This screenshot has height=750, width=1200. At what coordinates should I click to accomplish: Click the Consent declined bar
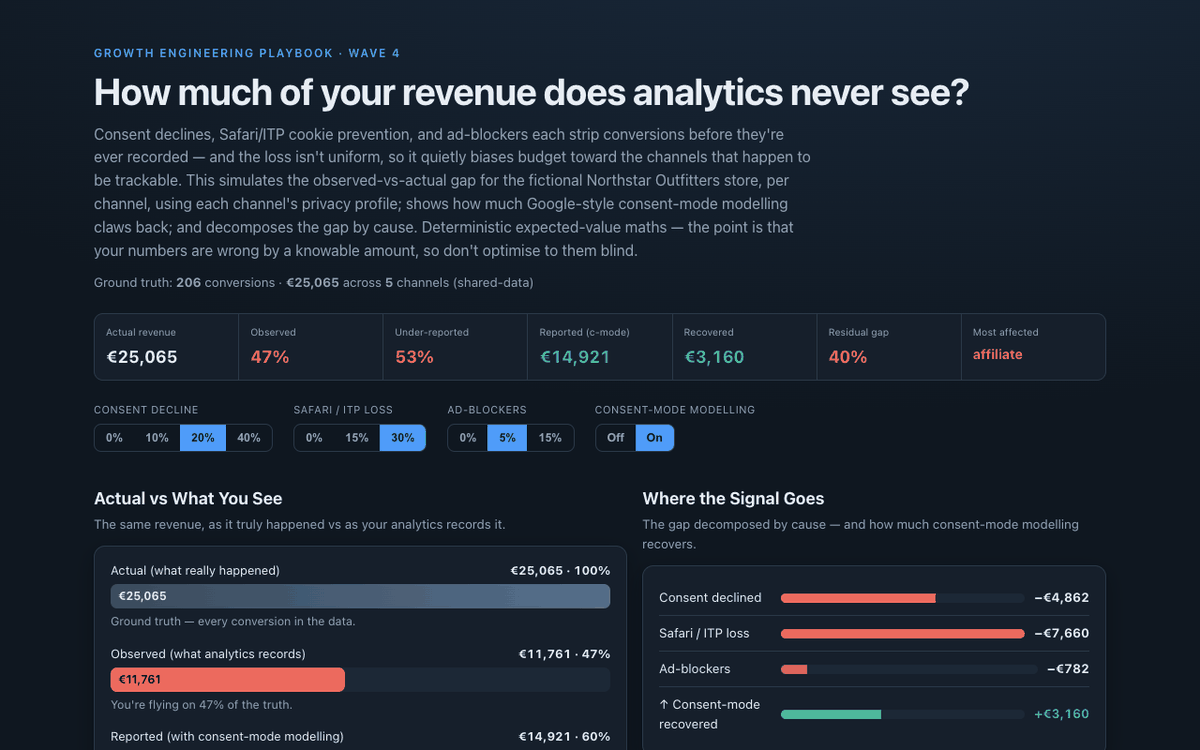click(858, 598)
